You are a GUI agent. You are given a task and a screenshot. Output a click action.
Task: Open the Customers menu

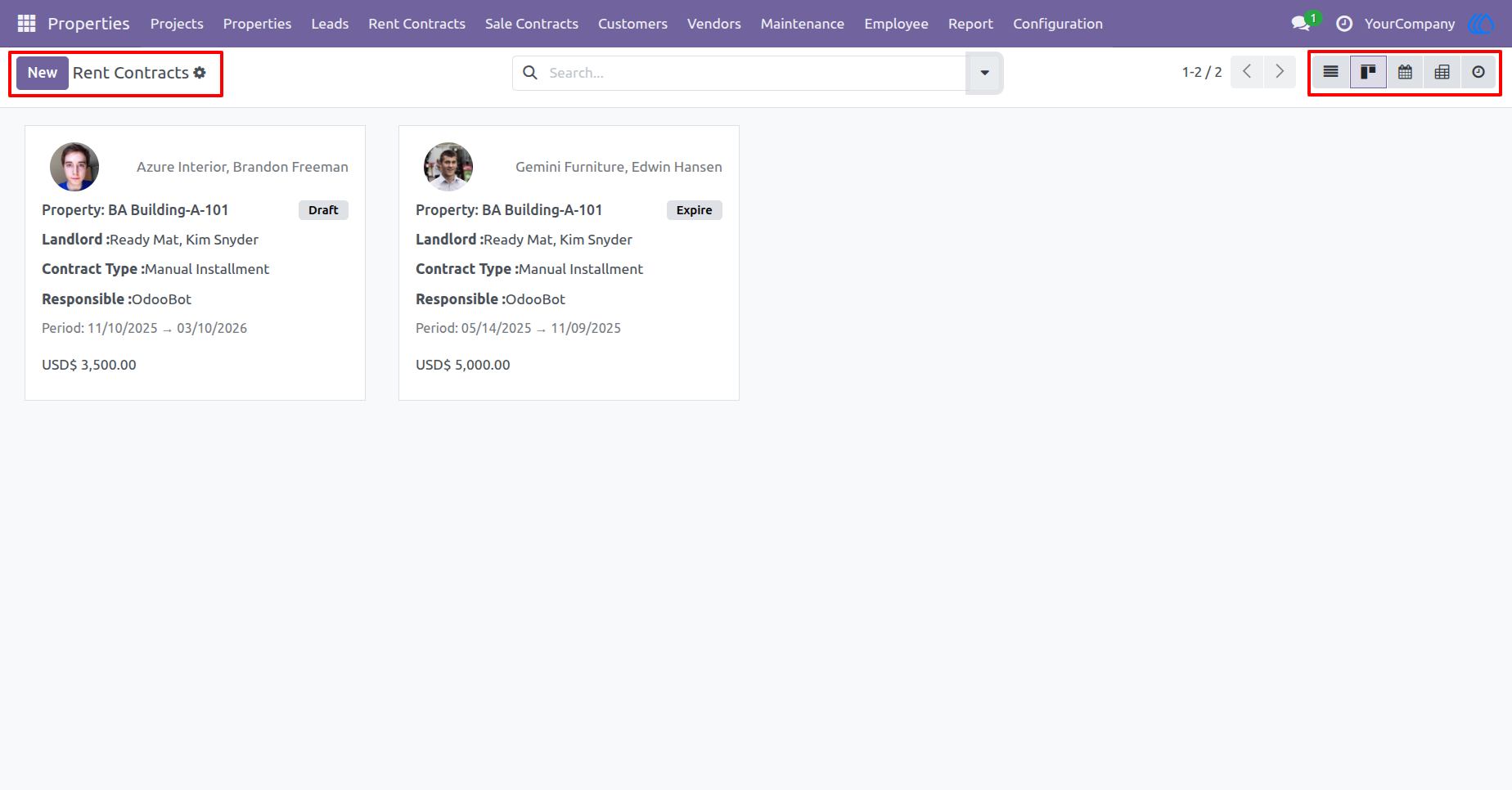[x=632, y=24]
